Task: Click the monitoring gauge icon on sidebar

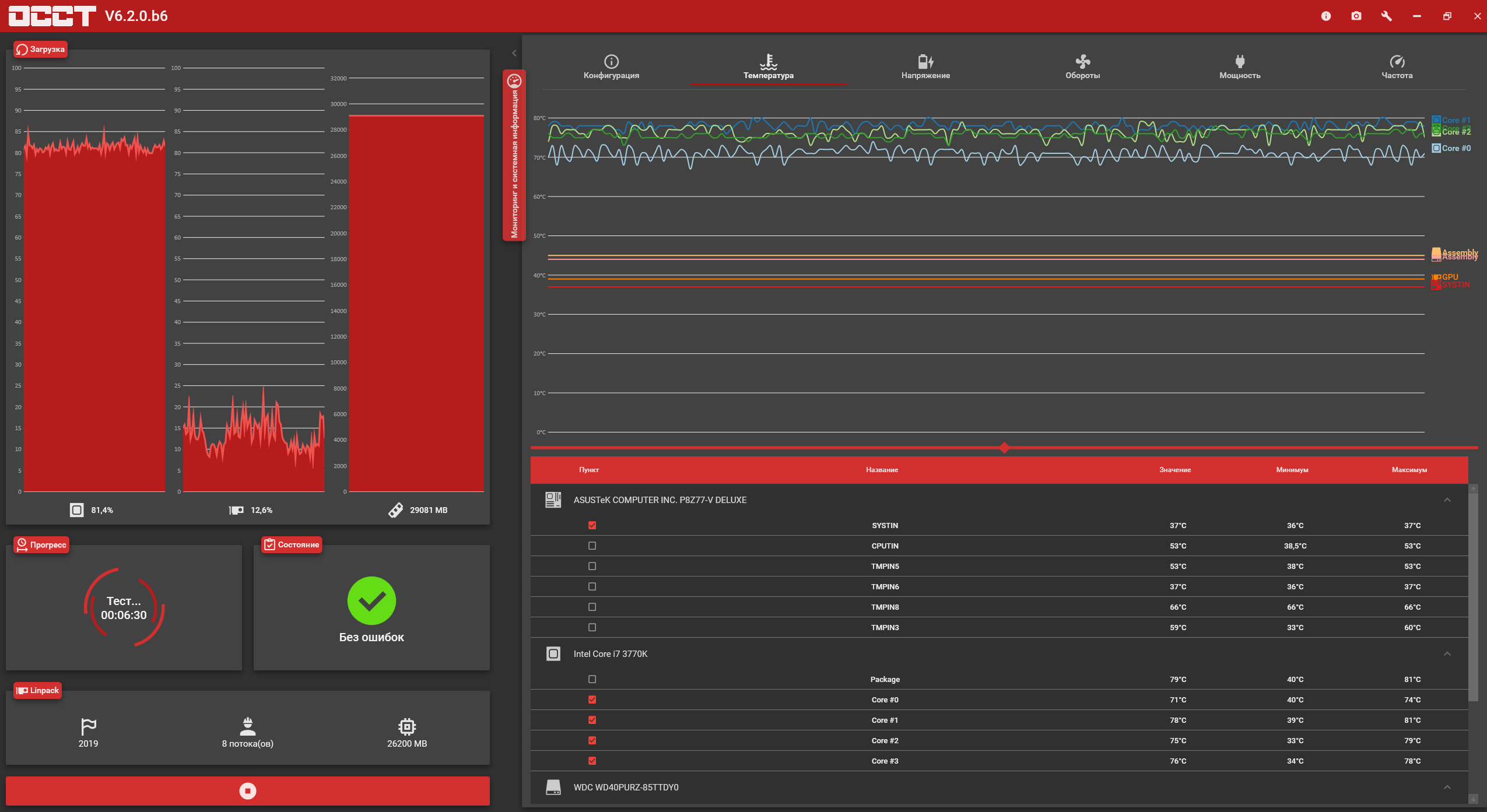Action: coord(514,81)
